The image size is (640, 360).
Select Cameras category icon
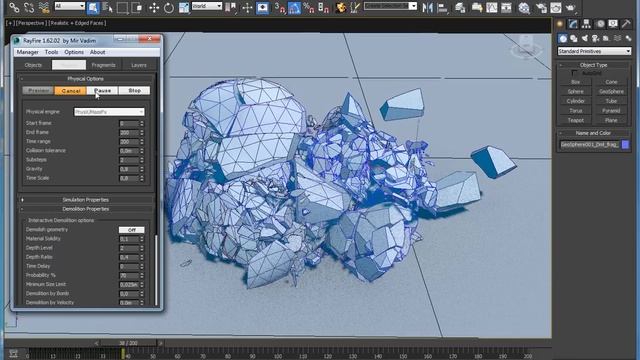(x=595, y=38)
